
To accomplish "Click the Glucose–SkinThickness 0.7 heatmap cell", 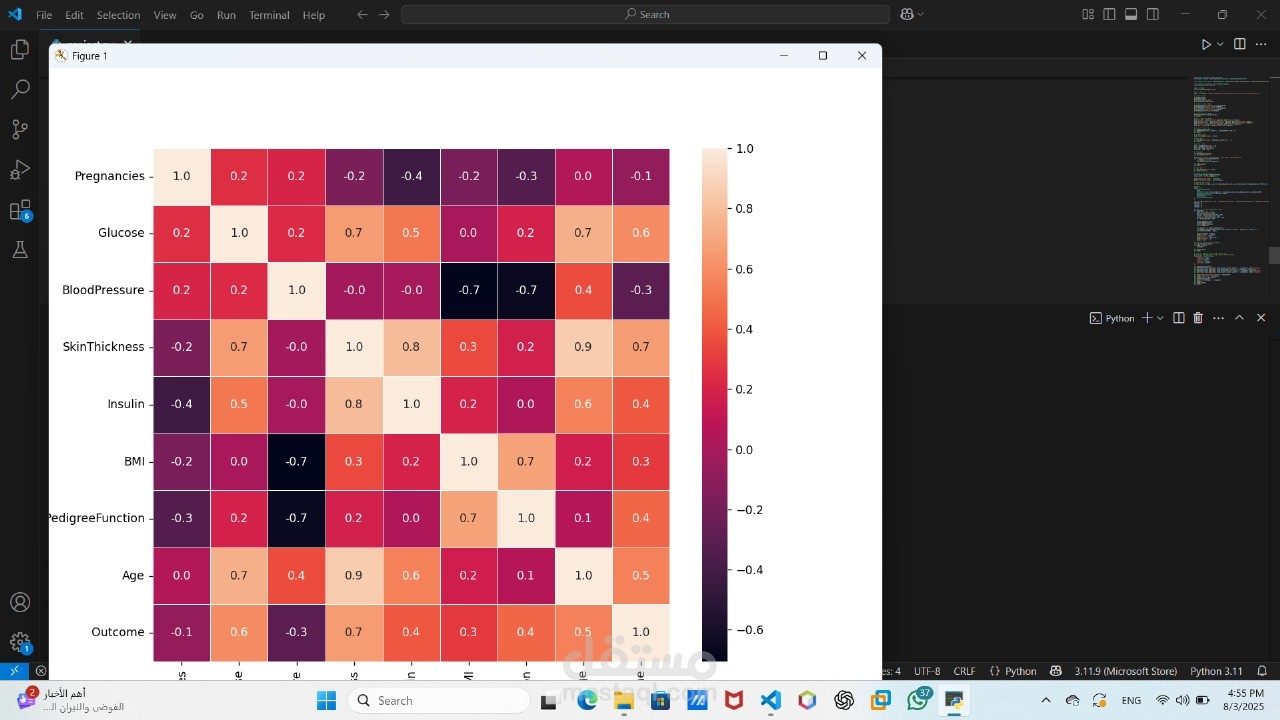I will pos(353,233).
